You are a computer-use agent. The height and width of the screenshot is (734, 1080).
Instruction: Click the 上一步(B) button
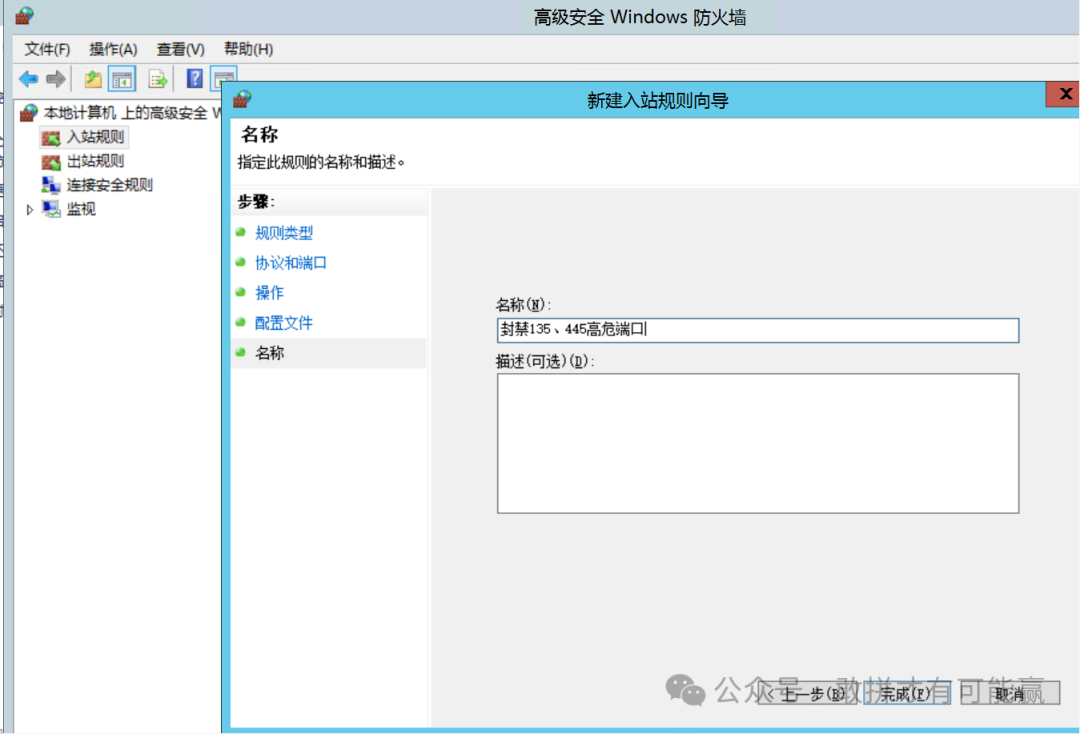coord(809,693)
